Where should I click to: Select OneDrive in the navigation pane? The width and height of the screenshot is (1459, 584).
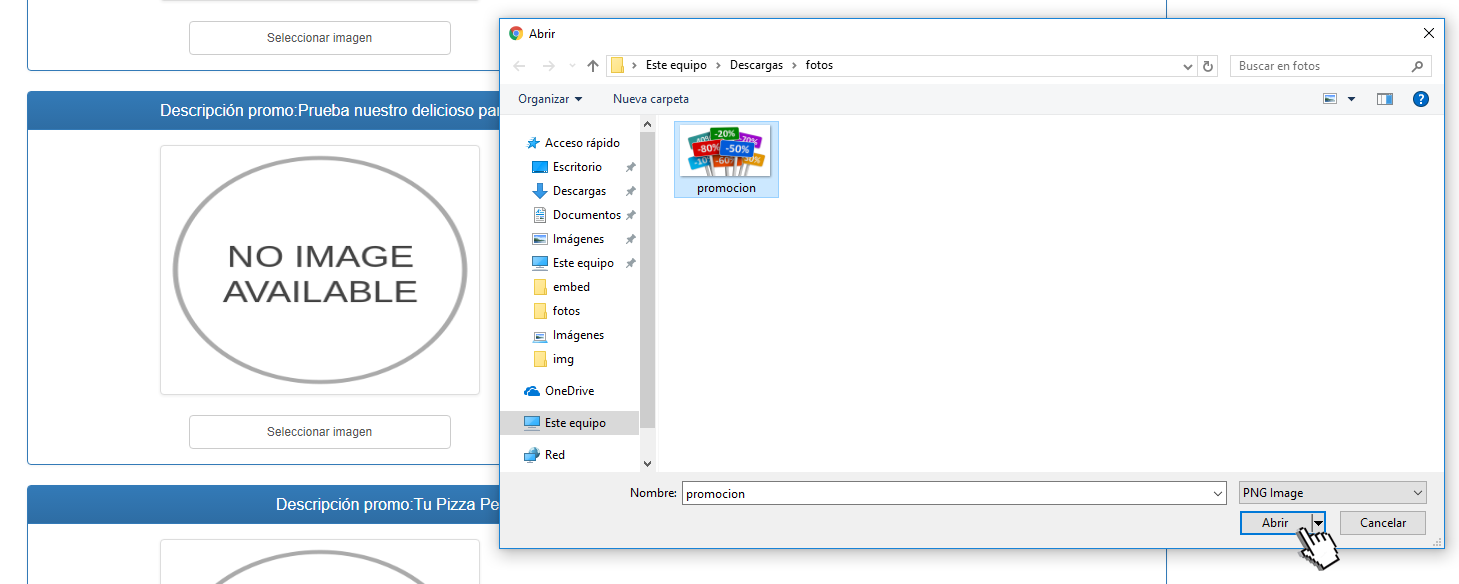pos(568,391)
